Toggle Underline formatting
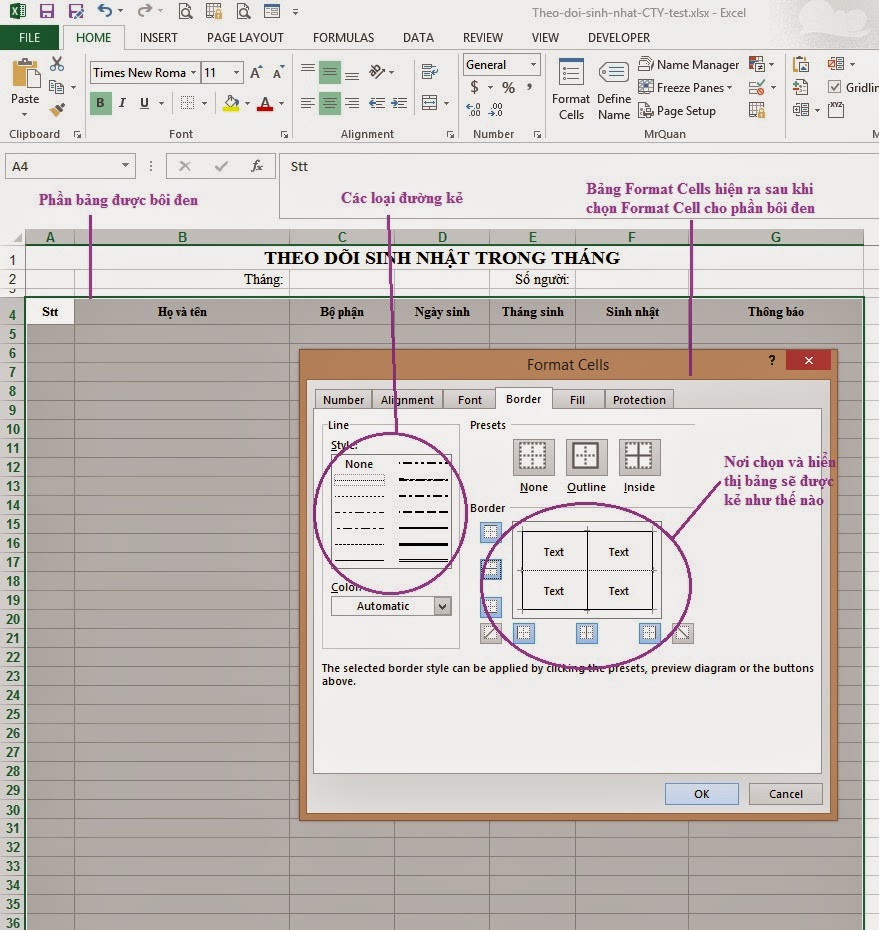This screenshot has height=930, width=879. 144,103
